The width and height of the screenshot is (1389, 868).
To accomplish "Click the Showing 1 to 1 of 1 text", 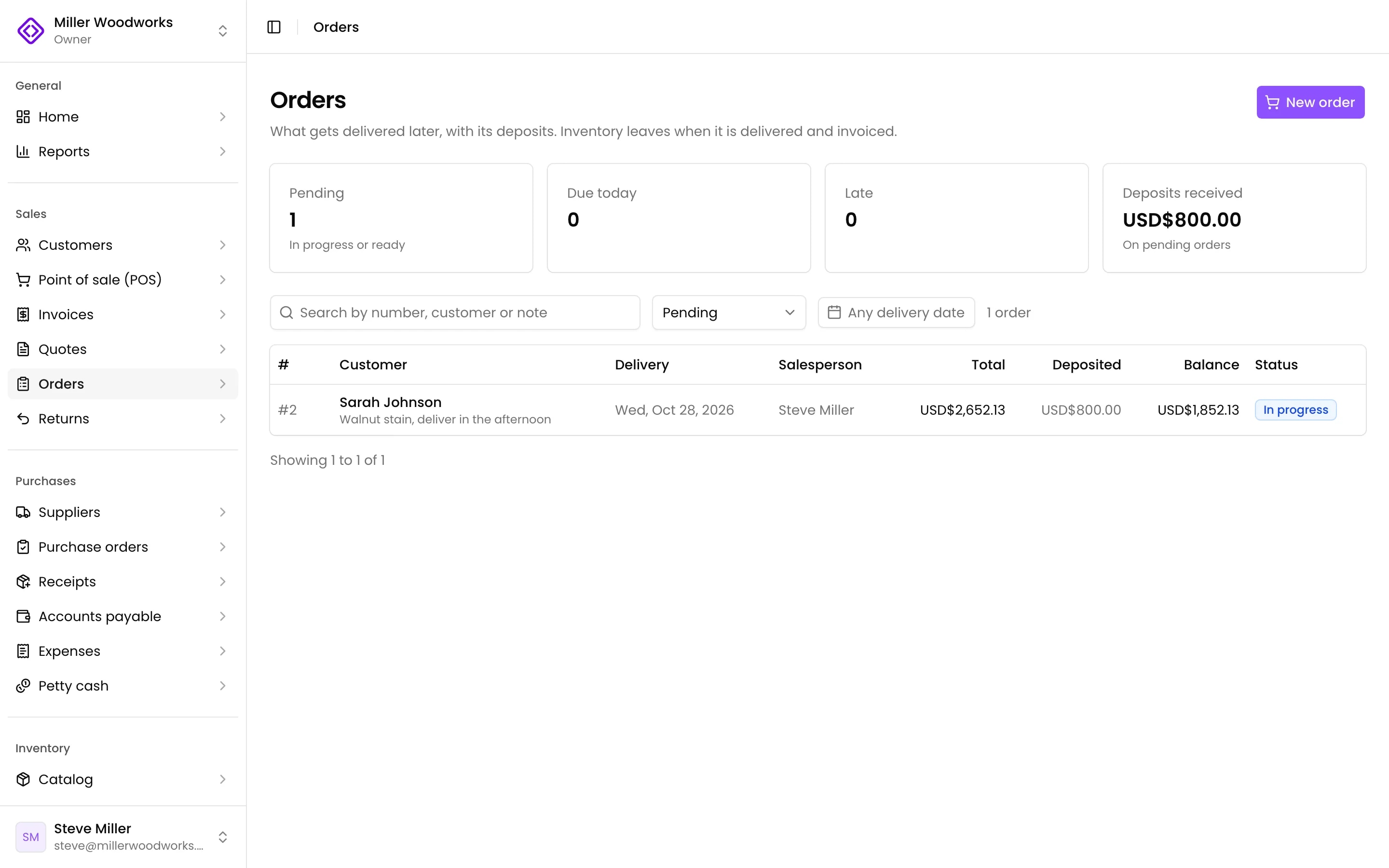I will 328,460.
